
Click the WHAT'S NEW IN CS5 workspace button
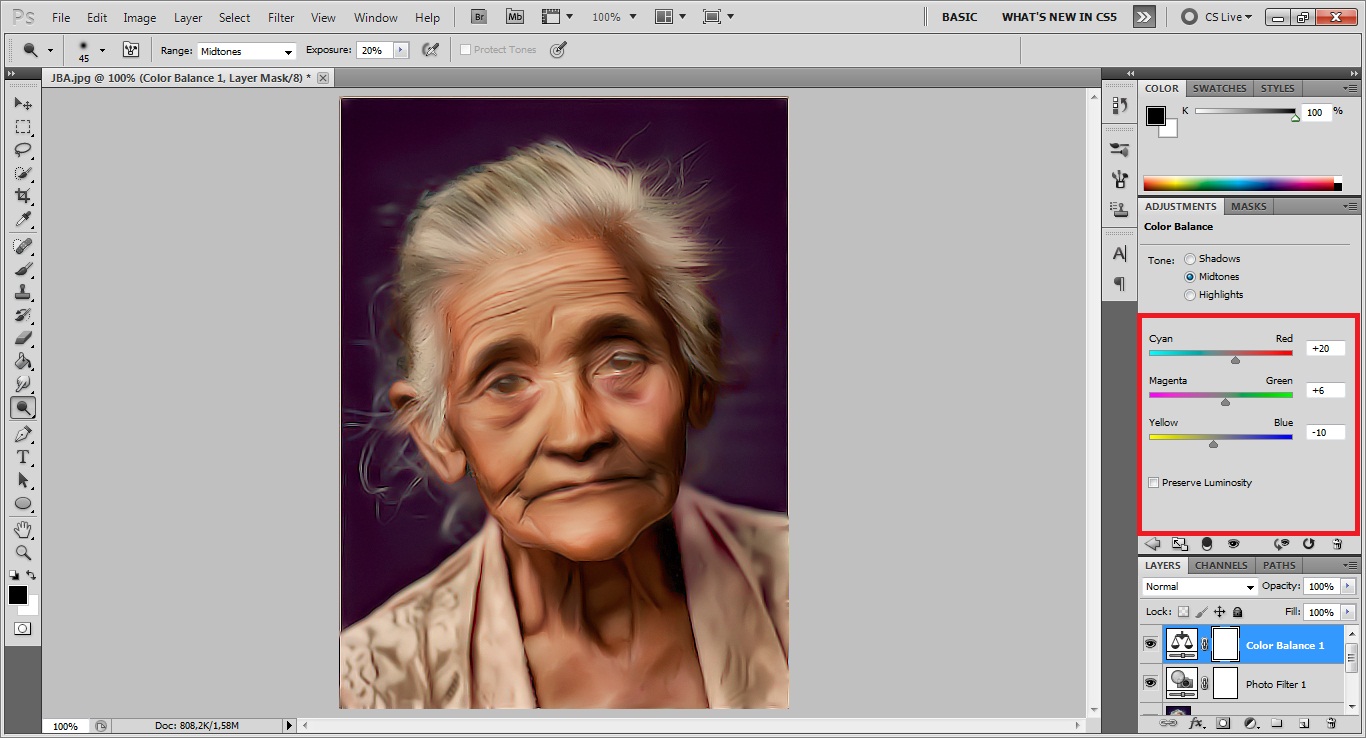pyautogui.click(x=1058, y=17)
